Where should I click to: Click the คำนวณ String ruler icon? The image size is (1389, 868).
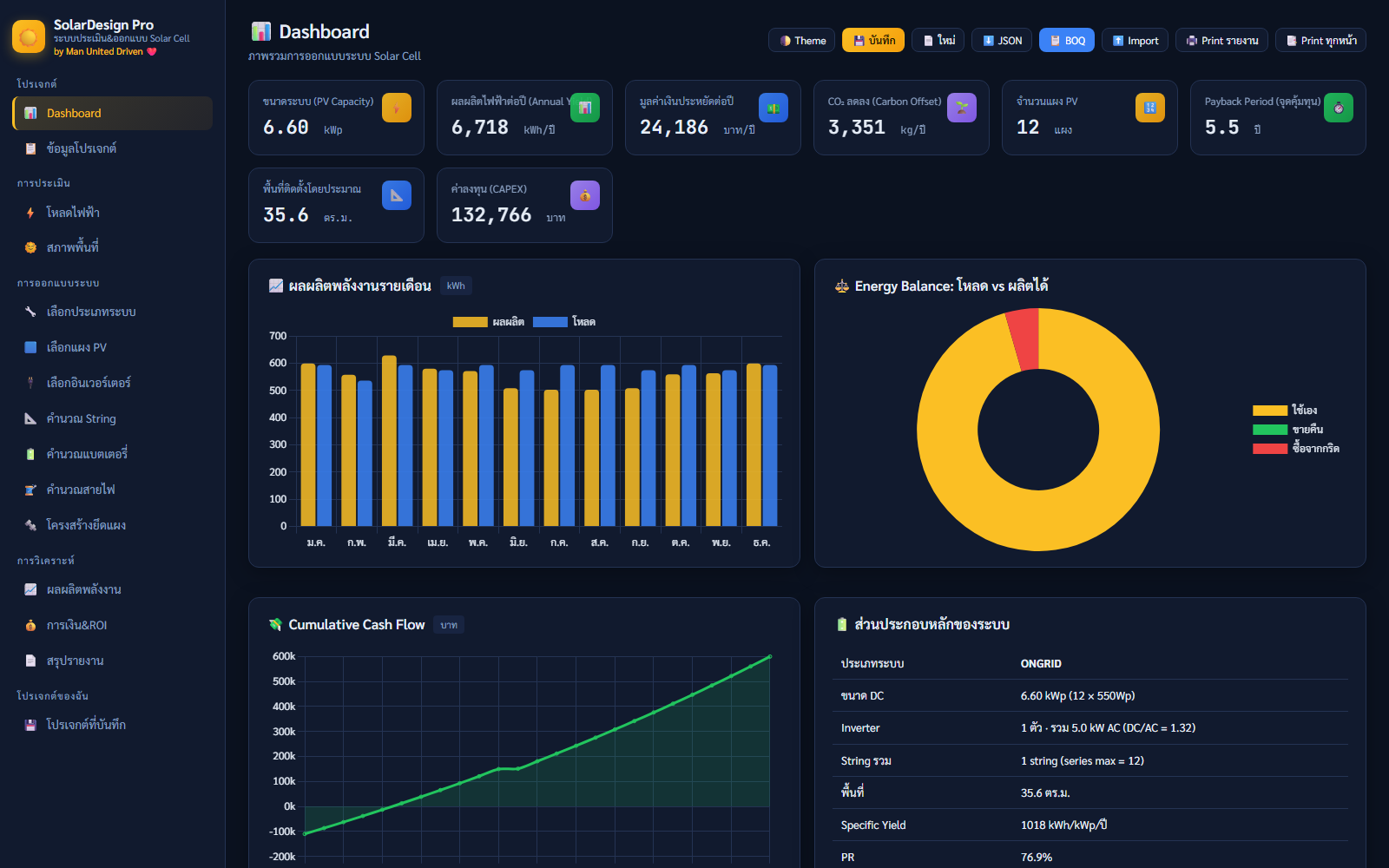pos(30,418)
